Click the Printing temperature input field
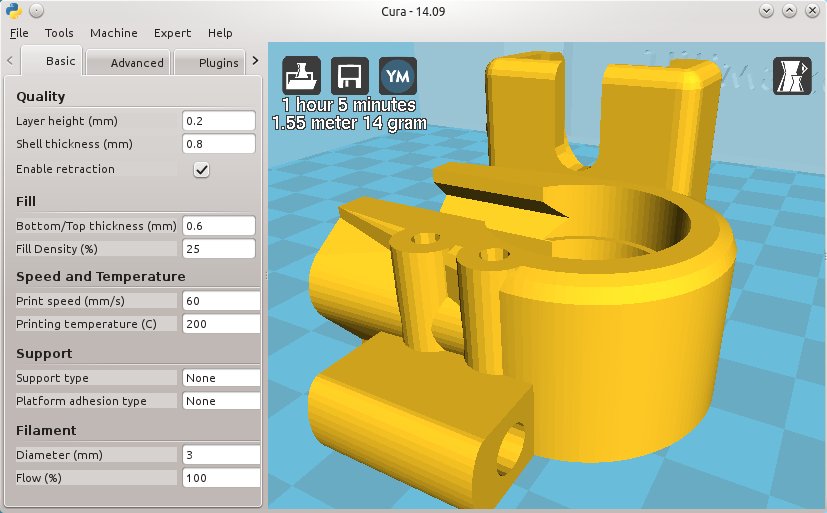 click(219, 325)
